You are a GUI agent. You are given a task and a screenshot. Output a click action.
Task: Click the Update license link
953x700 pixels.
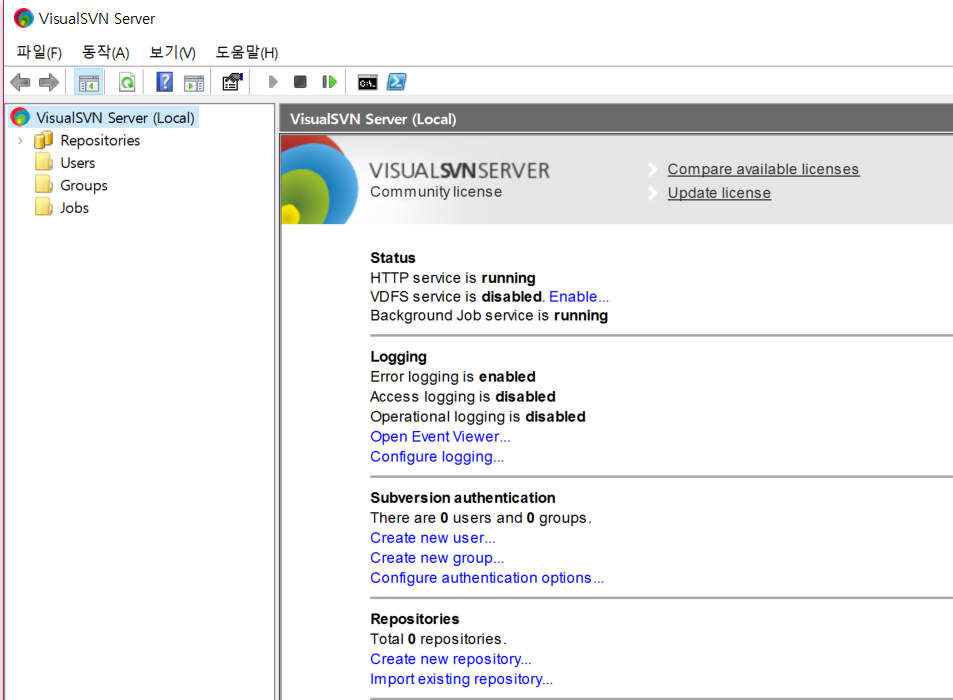pyautogui.click(x=719, y=193)
